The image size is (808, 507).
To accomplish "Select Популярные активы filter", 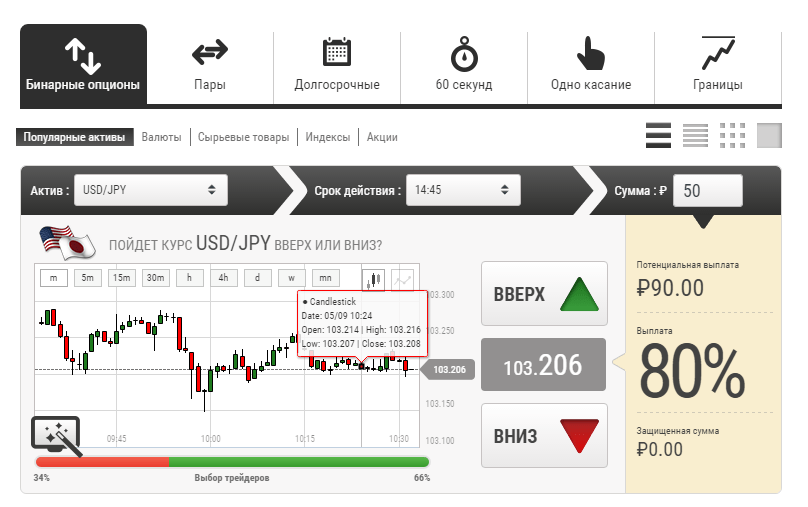I will (x=75, y=137).
